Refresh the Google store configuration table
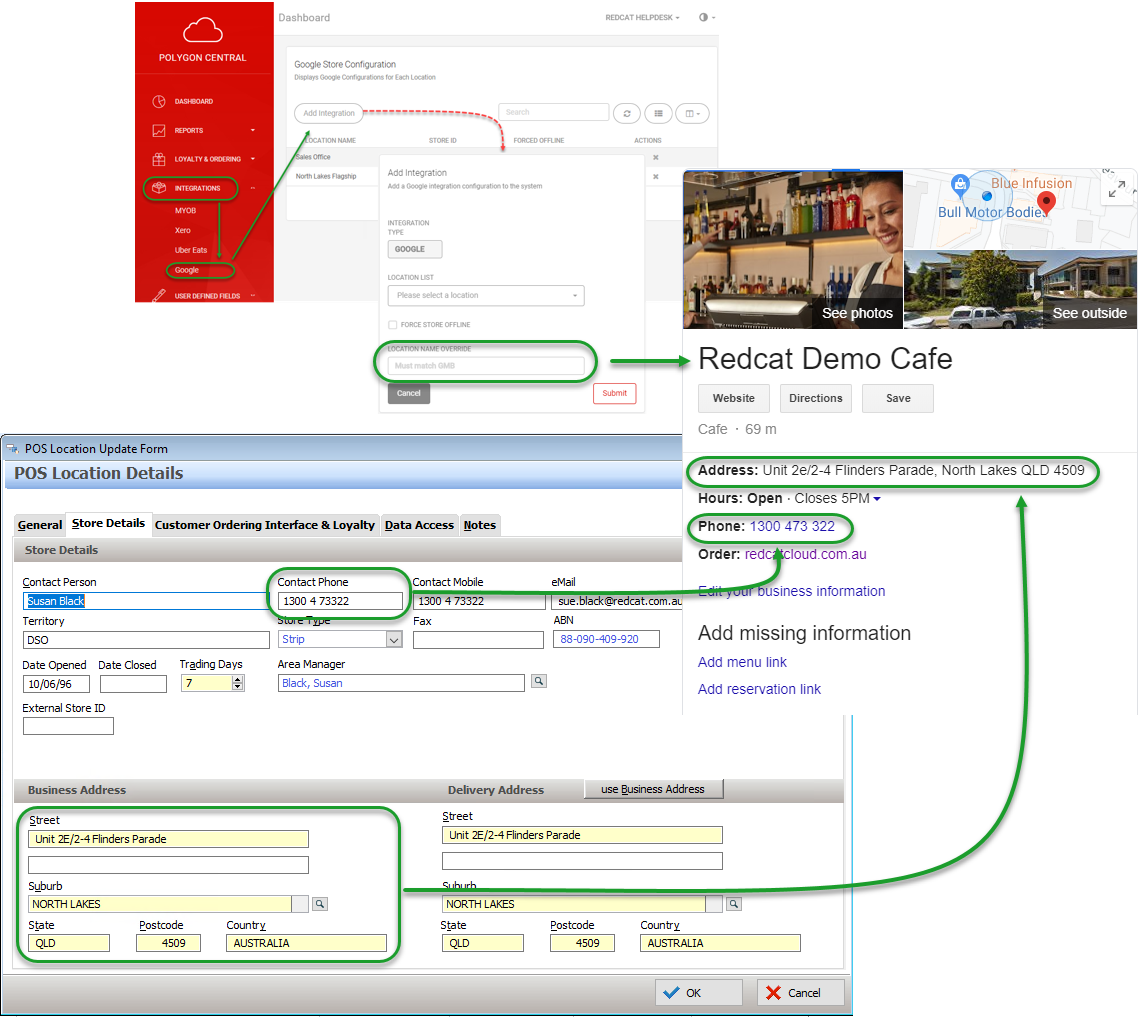Image resolution: width=1139 pixels, height=1017 pixels. click(627, 113)
